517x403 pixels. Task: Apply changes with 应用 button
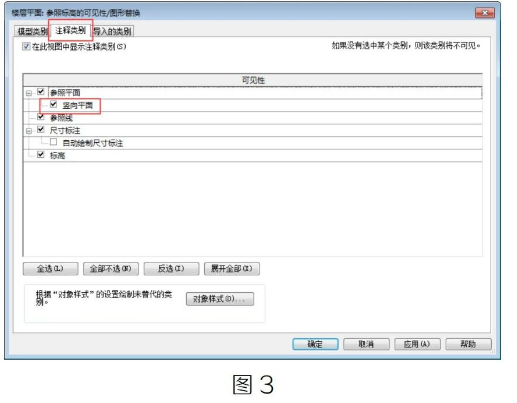[x=417, y=344]
